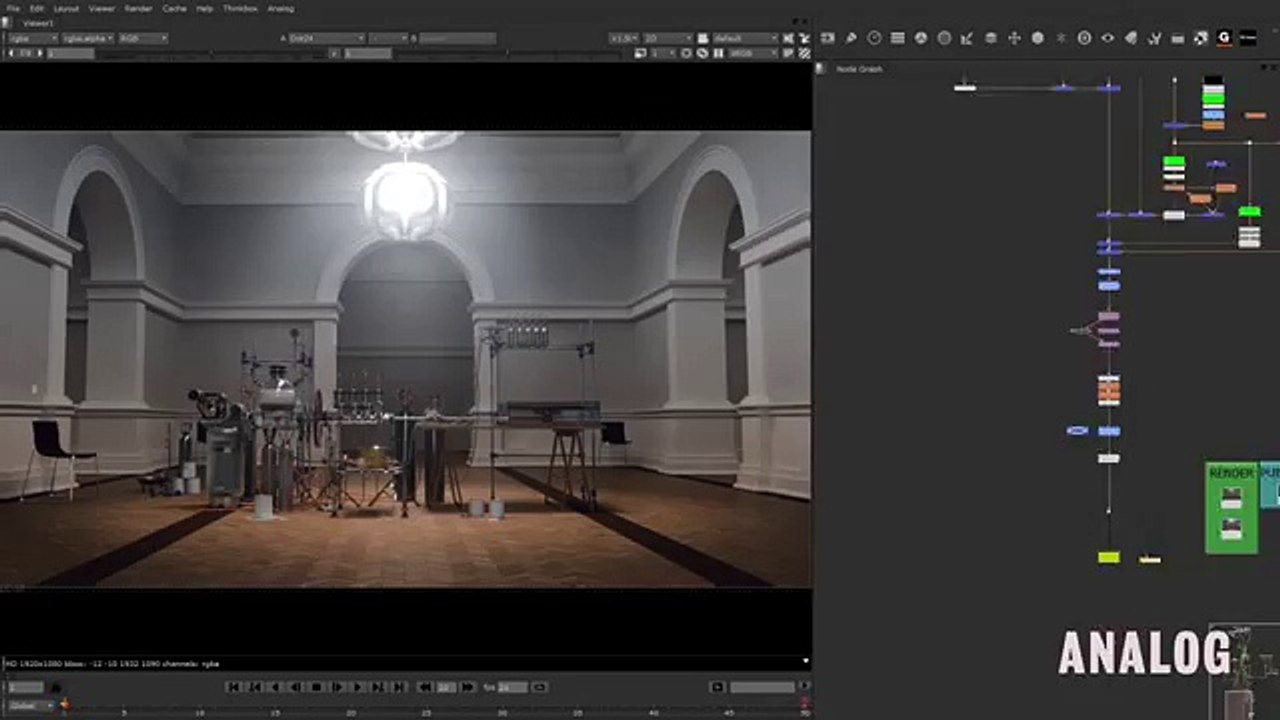Click the viewer lock icon beside 2D

[703, 38]
